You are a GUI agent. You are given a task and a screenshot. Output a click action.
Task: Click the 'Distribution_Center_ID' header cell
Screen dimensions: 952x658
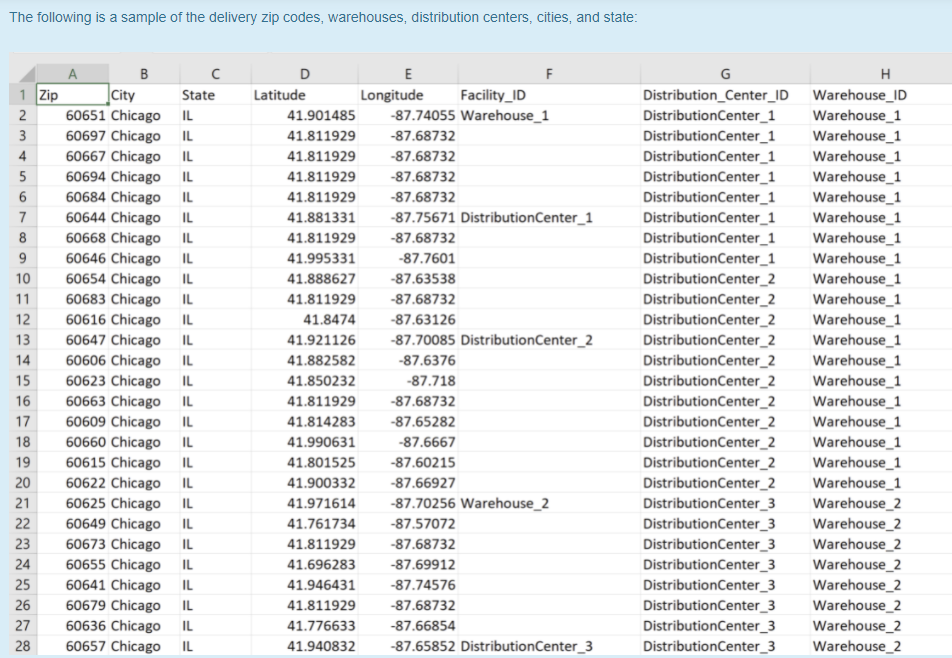pyautogui.click(x=725, y=95)
